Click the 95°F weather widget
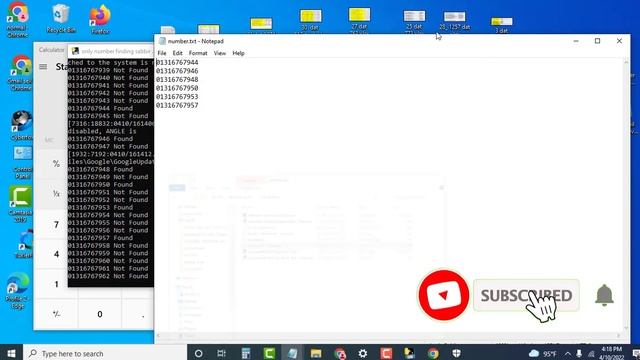Image resolution: width=640 pixels, height=360 pixels. [x=543, y=353]
